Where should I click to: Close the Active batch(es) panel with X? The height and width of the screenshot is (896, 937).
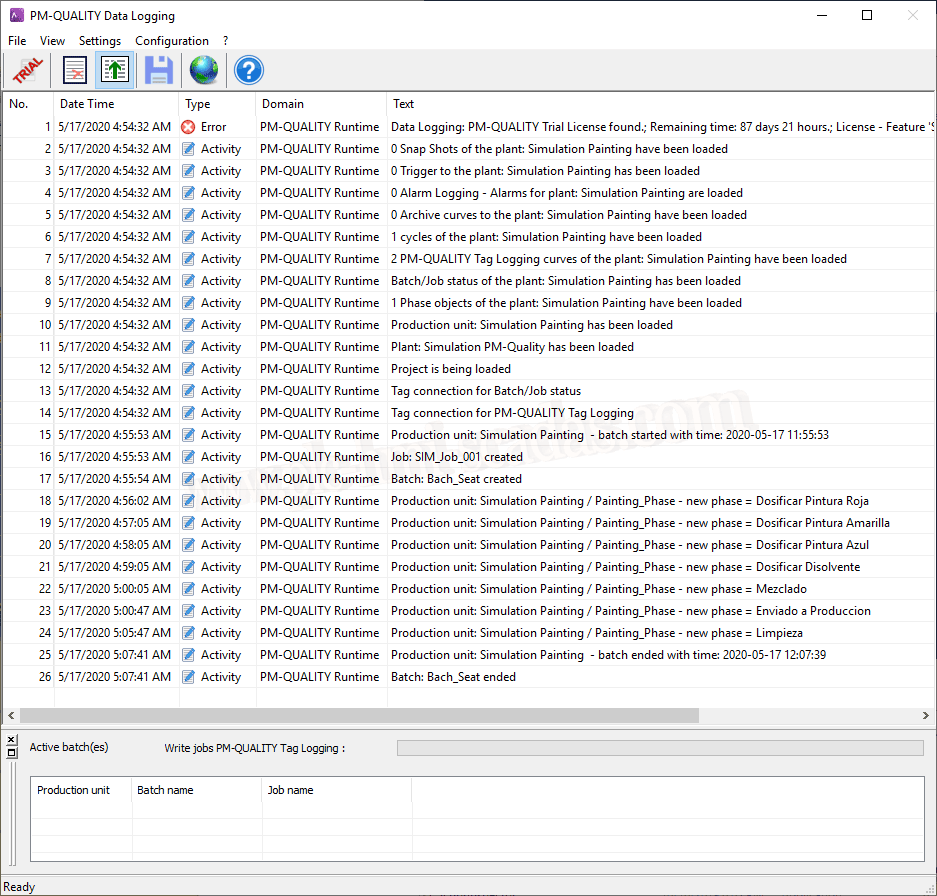coord(11,739)
